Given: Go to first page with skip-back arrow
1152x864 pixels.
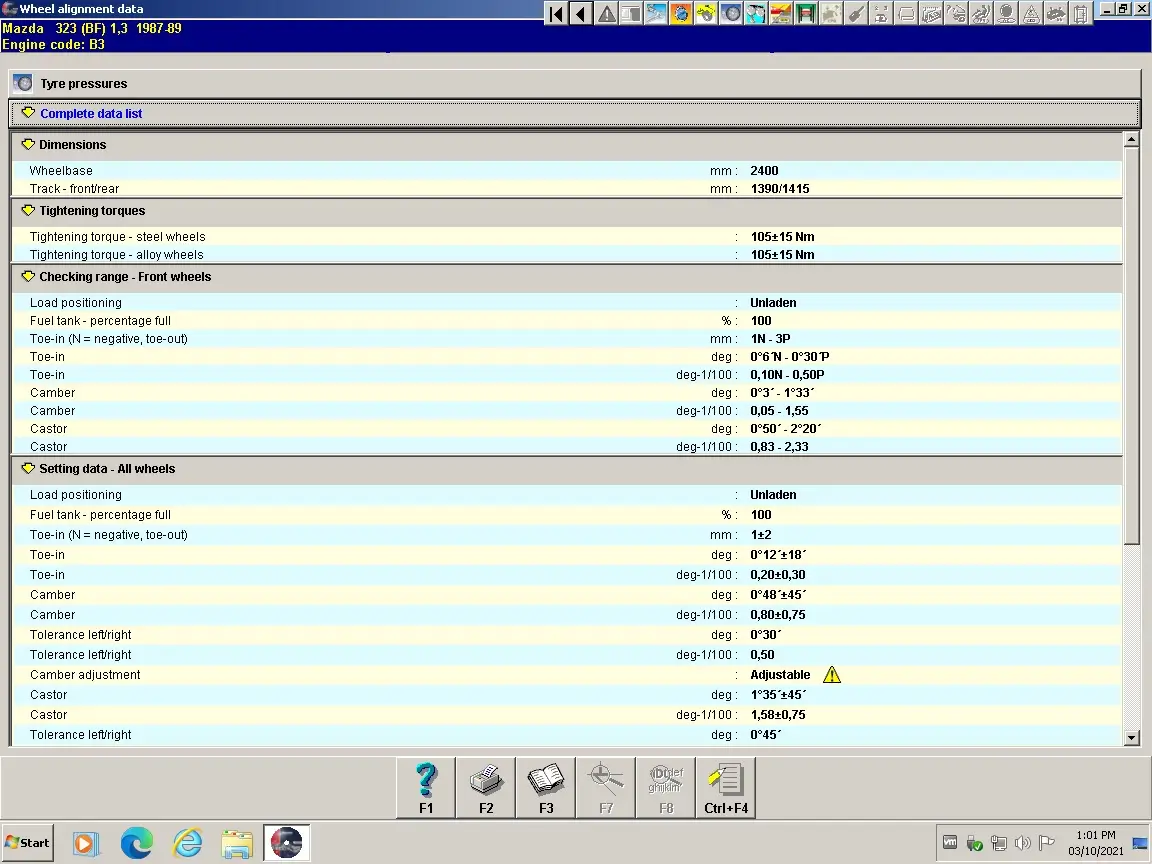Looking at the screenshot, I should [557, 14].
